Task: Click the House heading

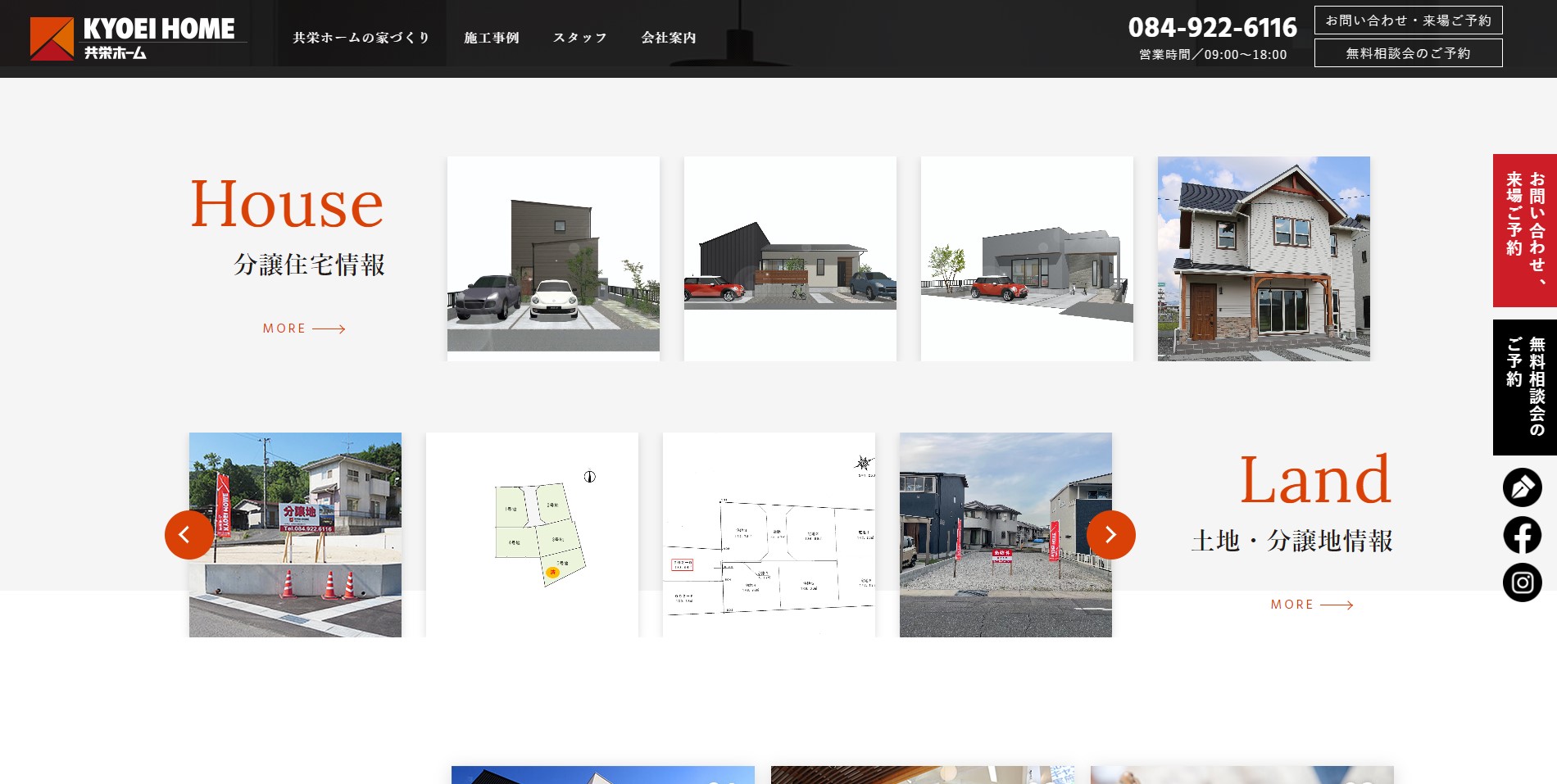Action: click(x=287, y=204)
